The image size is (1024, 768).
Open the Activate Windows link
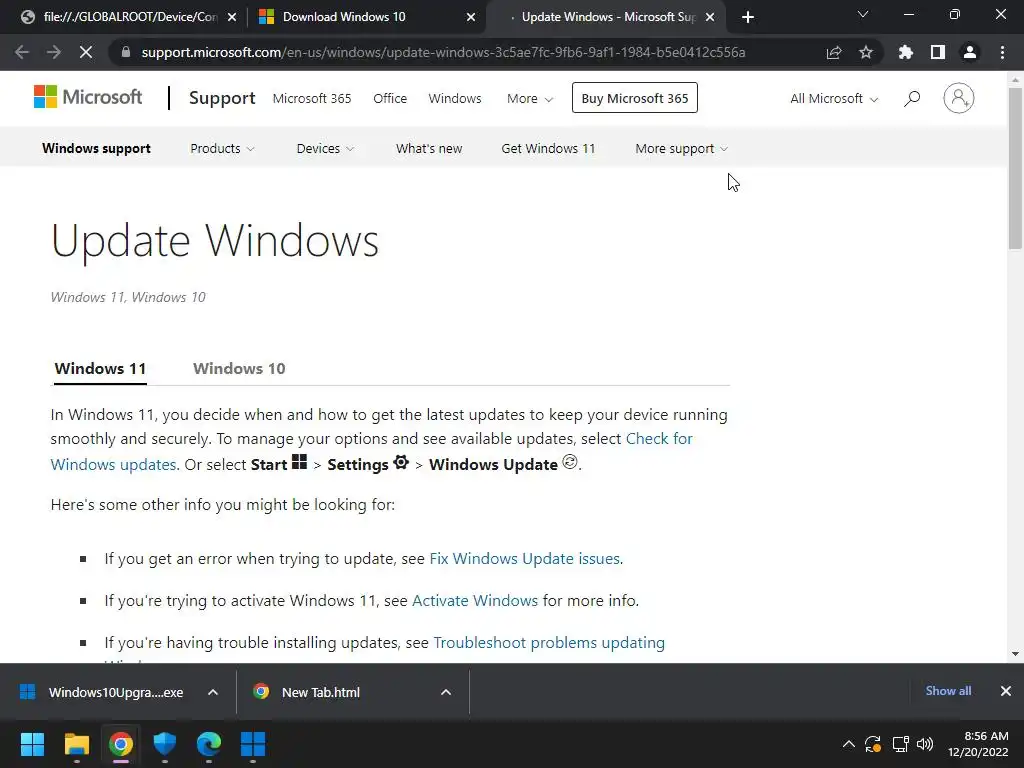tap(475, 601)
